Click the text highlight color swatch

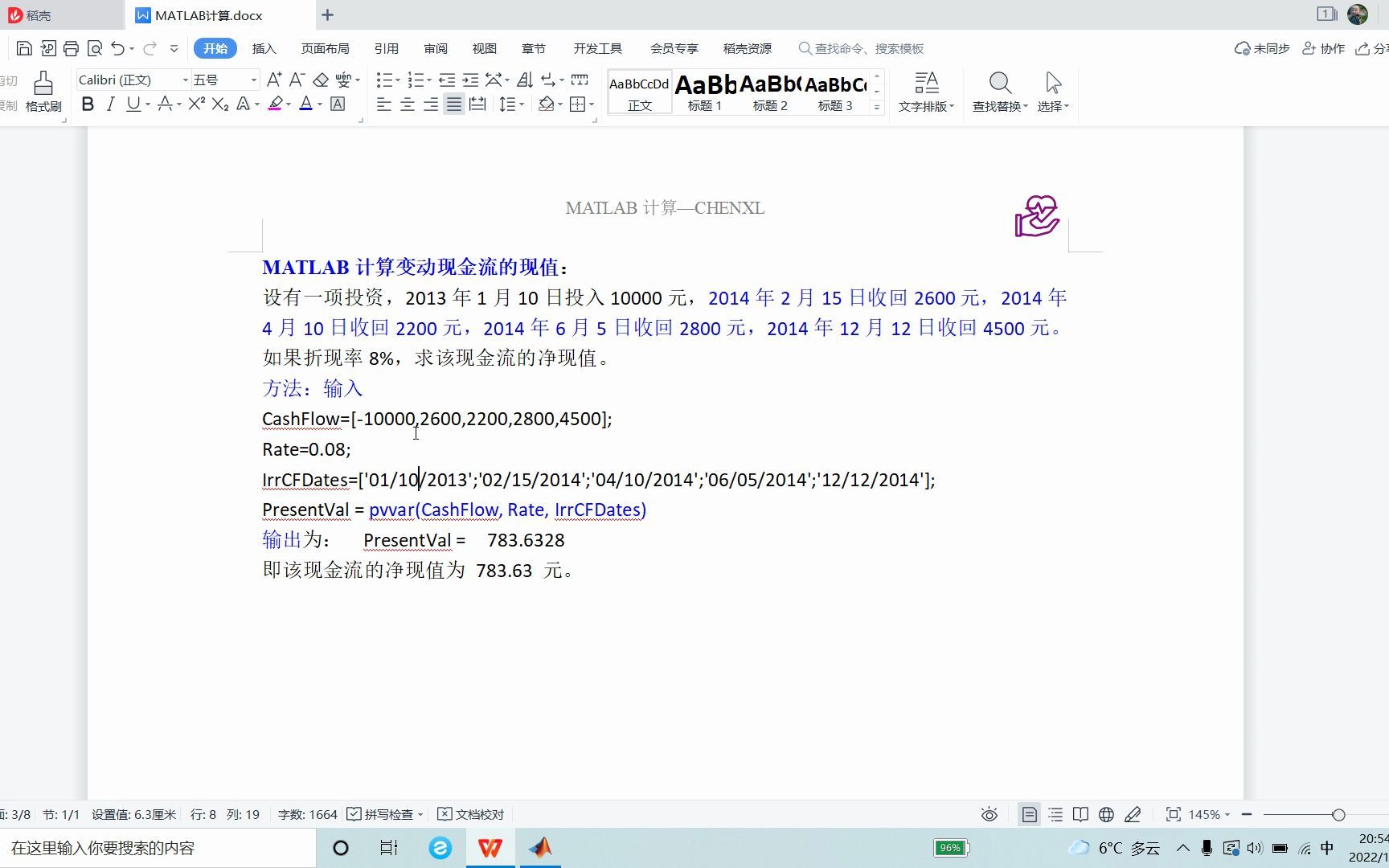pos(275,104)
